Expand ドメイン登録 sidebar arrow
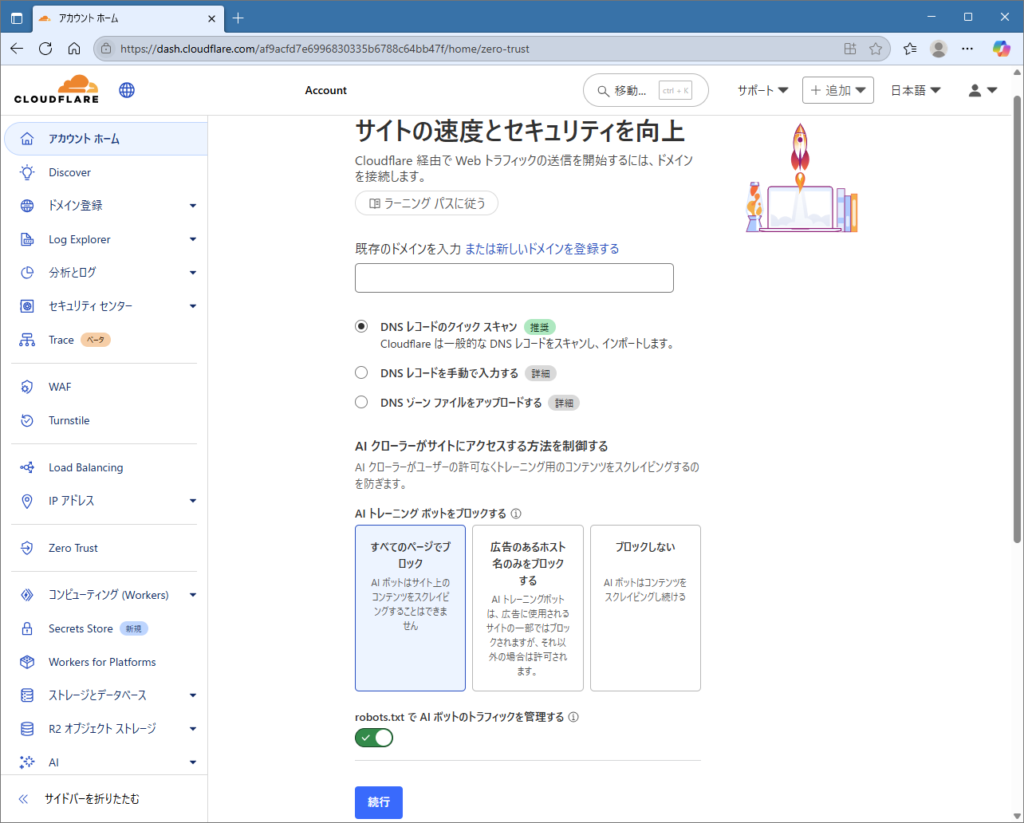Screen dimensions: 1024x823 tap(193, 206)
